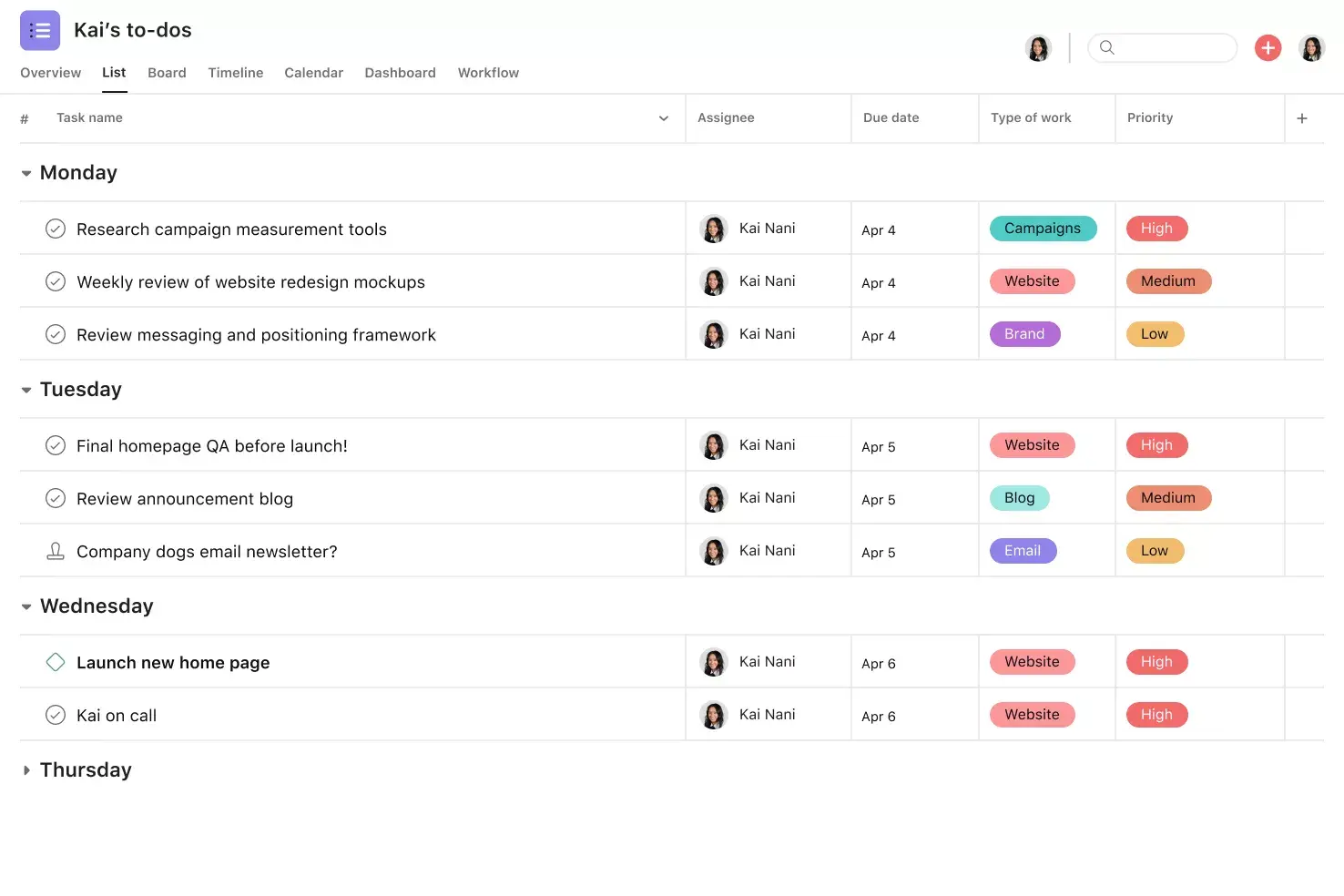Check off the Kai on call task
Screen dimensions: 1344x896
(x=56, y=715)
